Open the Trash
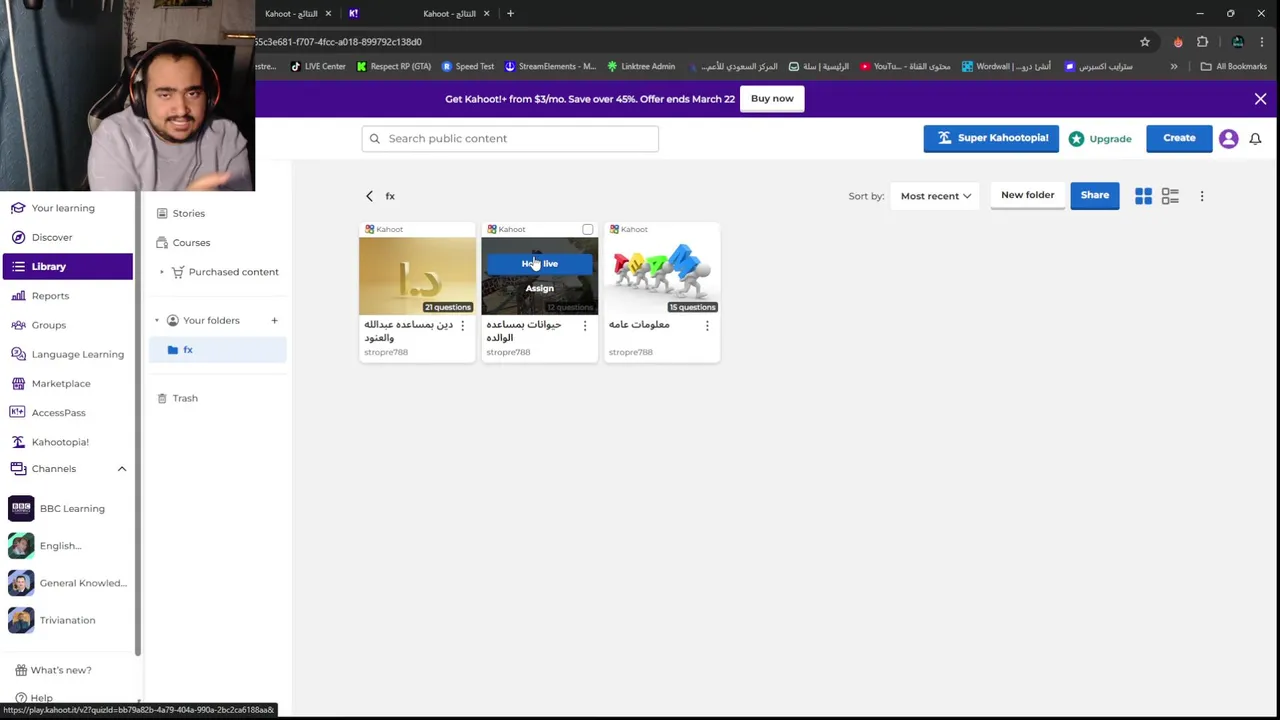Viewport: 1280px width, 720px height. click(x=178, y=398)
